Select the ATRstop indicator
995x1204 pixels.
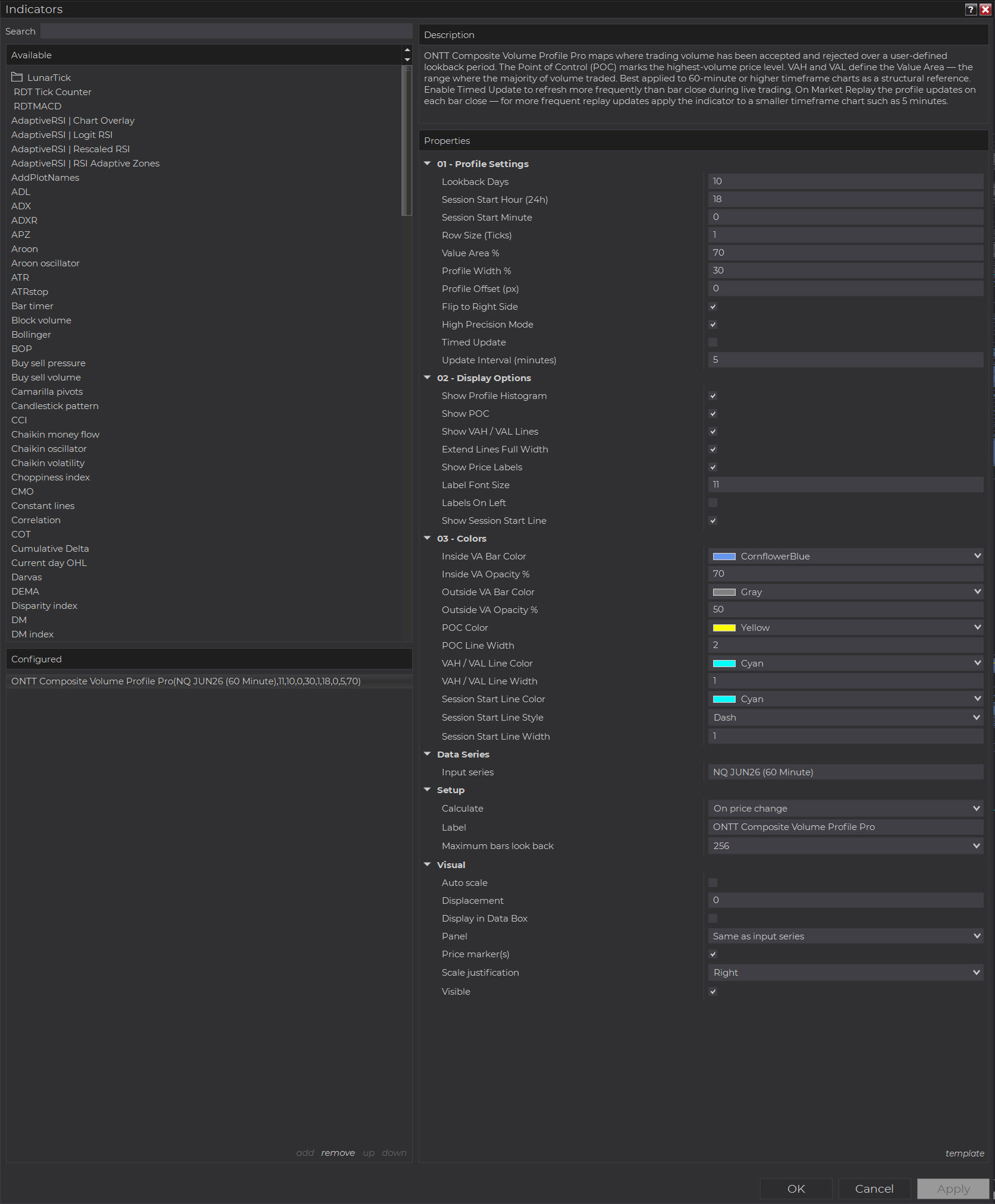coord(30,292)
